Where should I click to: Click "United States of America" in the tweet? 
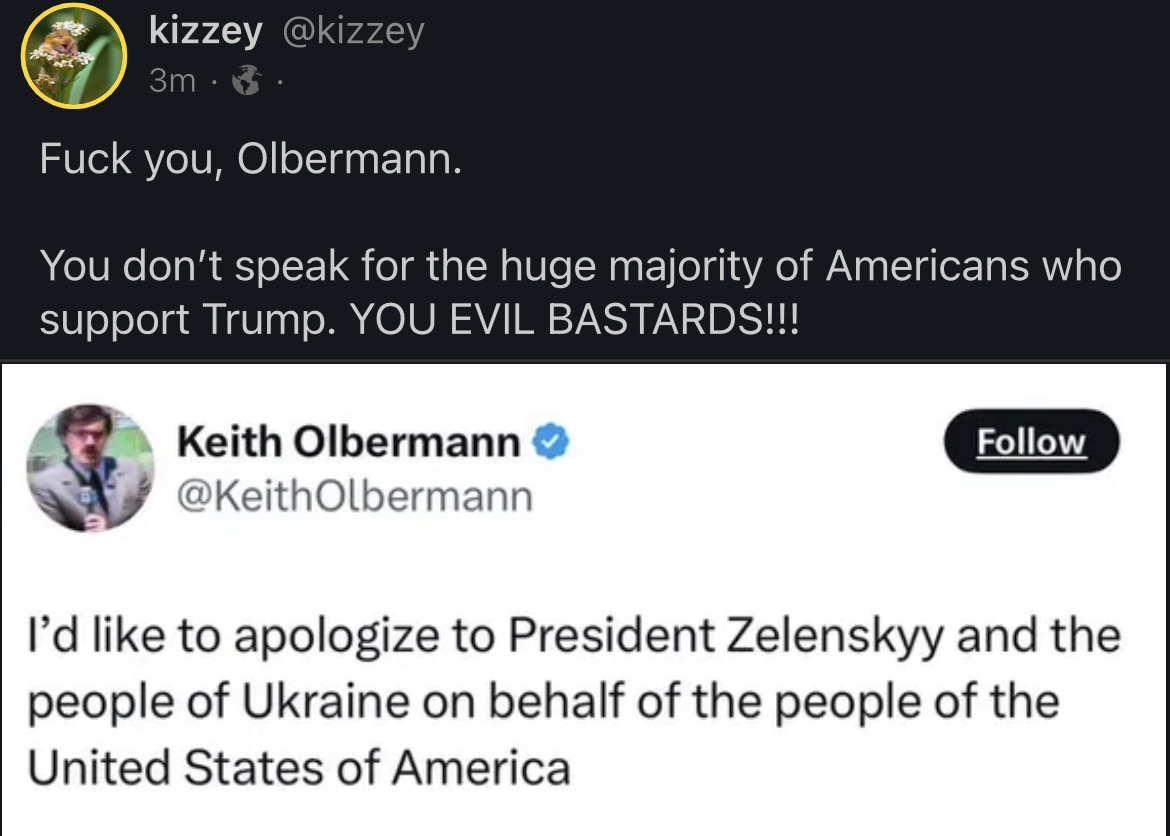(298, 768)
